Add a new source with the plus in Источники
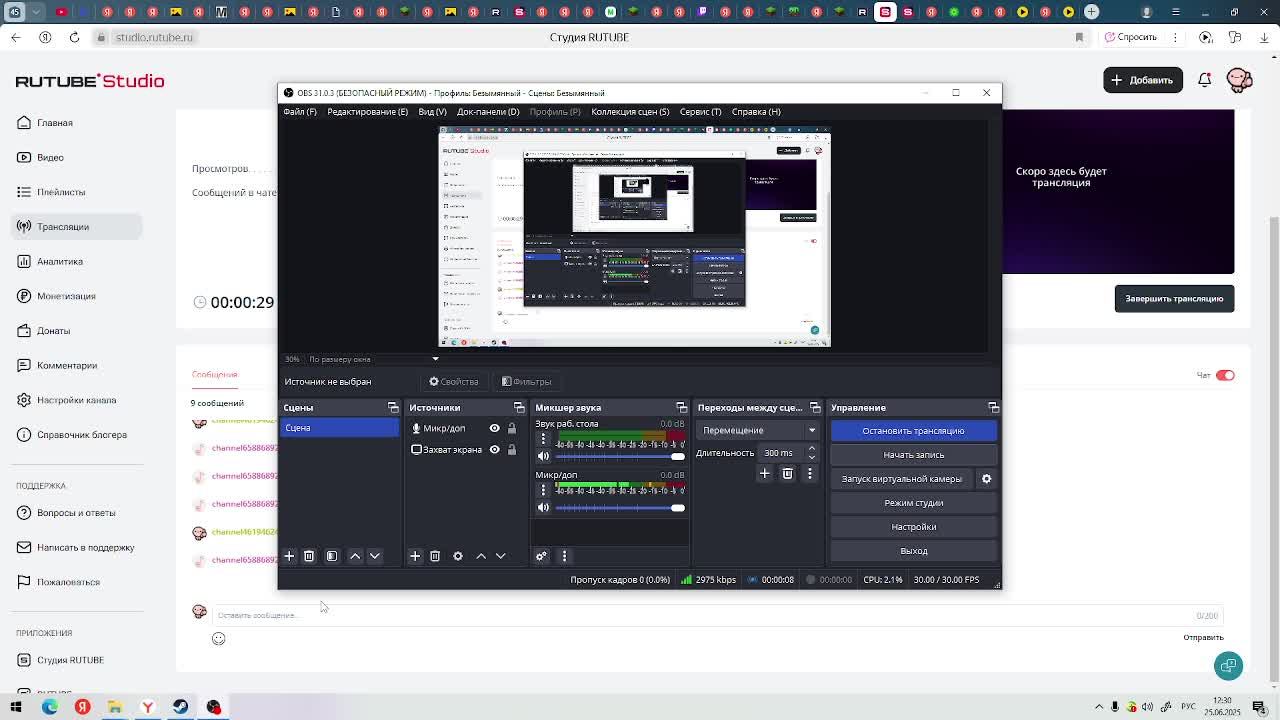Viewport: 1280px width, 720px height. click(x=415, y=556)
